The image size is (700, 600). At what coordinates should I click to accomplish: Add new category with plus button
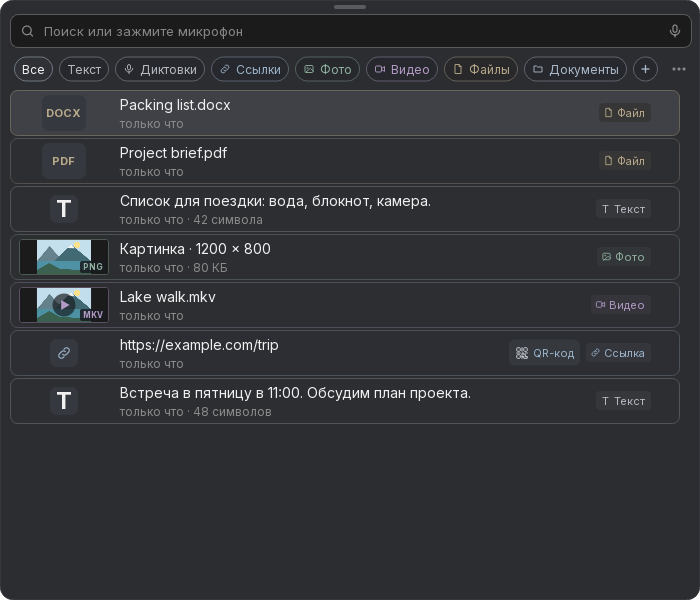[645, 69]
